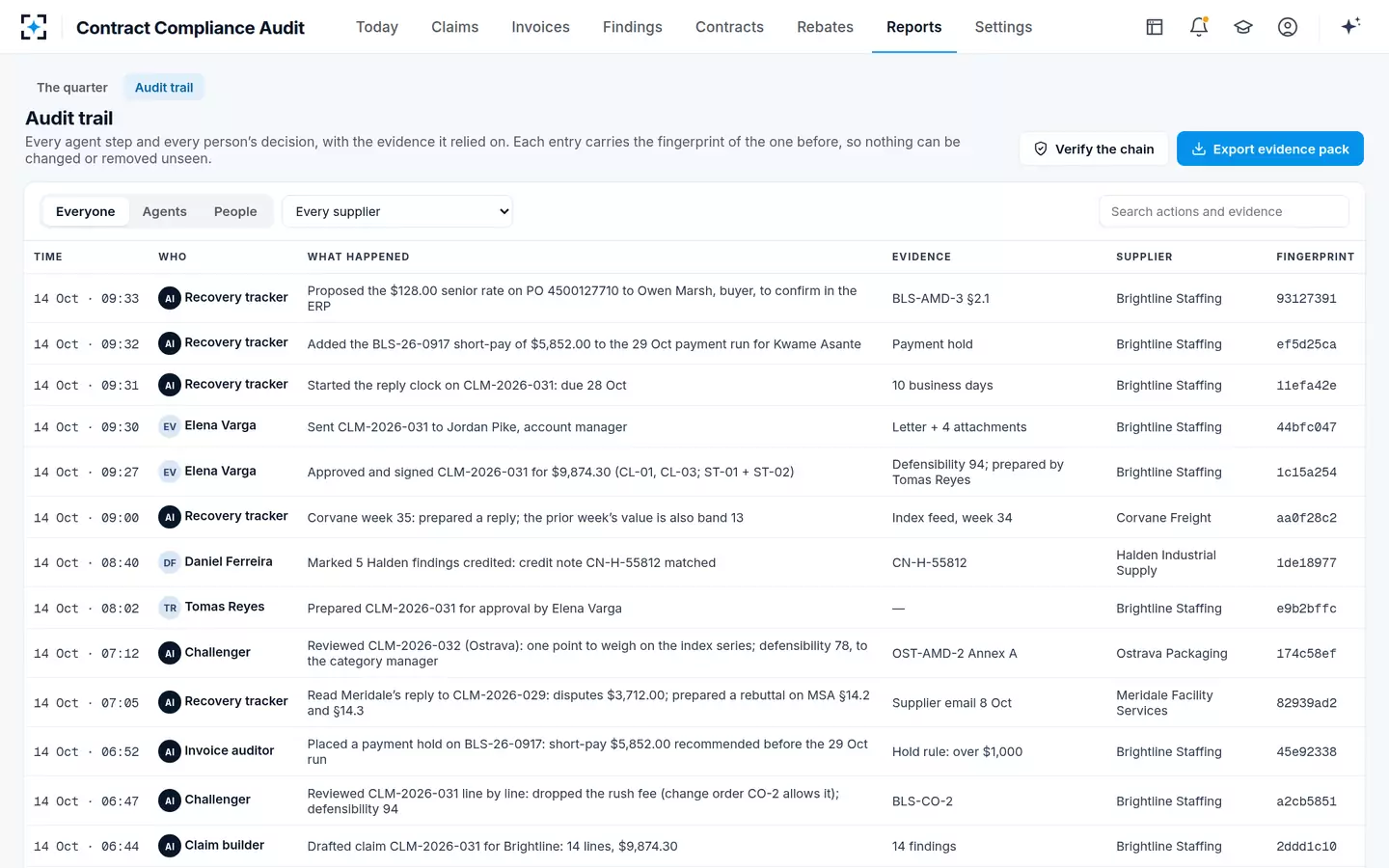The height and width of the screenshot is (868, 1389).
Task: Filter the trail to People only
Action: point(235,211)
